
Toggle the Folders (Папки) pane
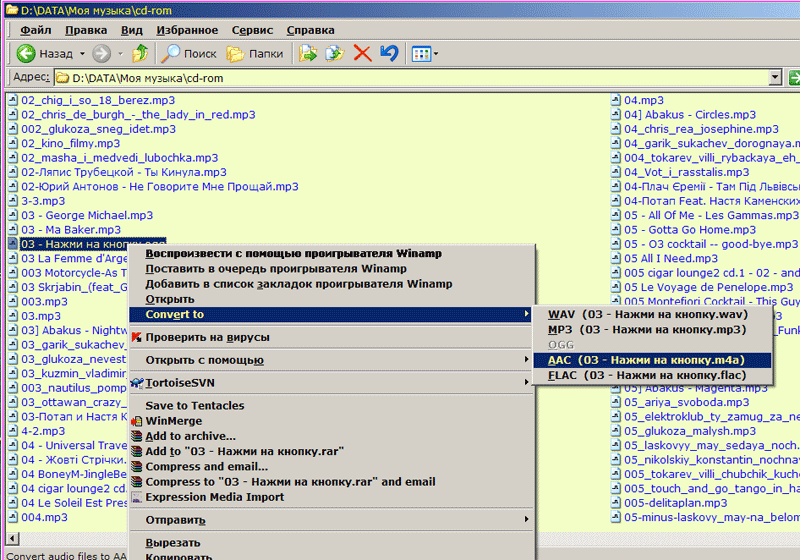pos(254,53)
